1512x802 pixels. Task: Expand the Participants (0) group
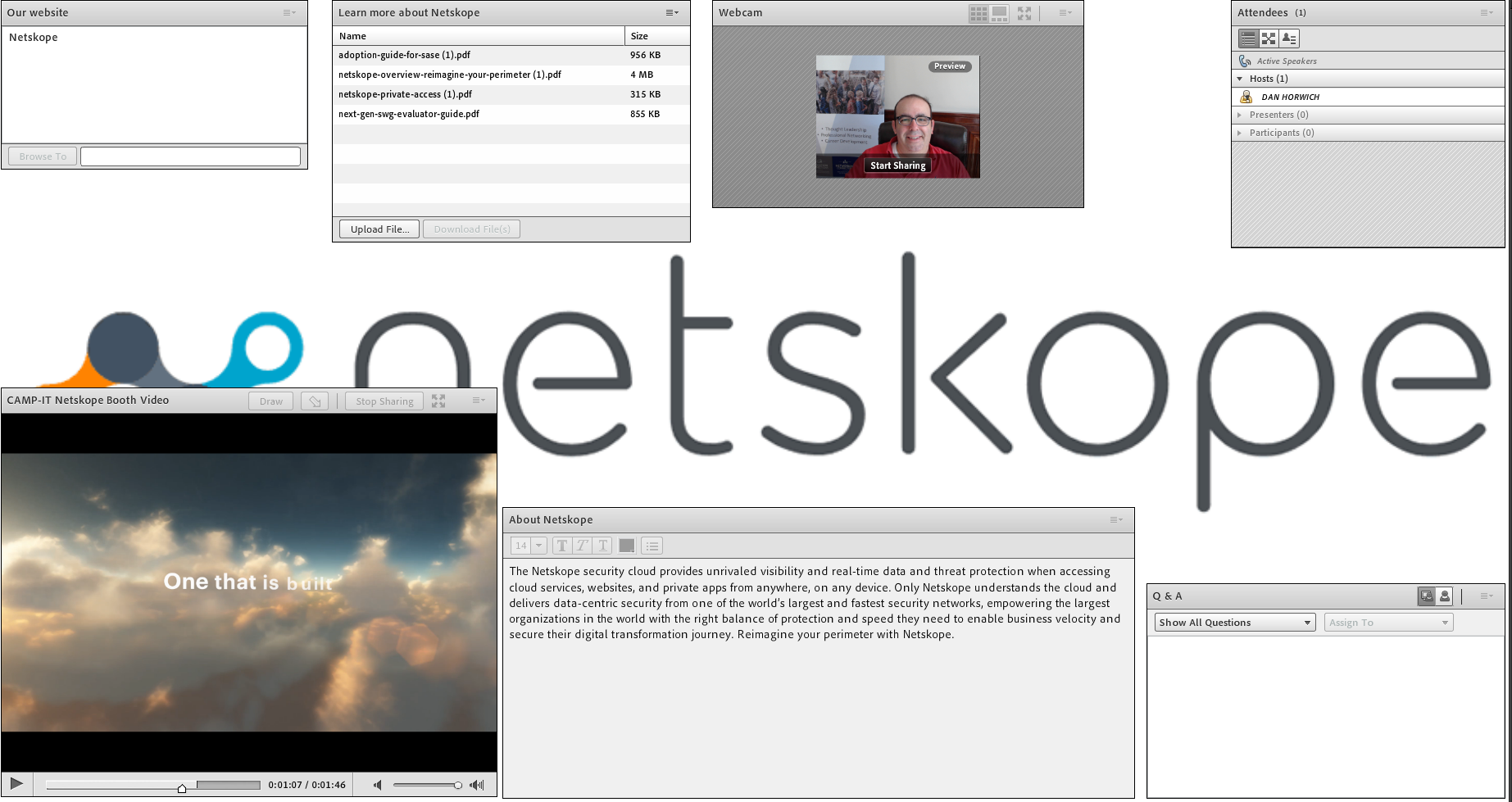pos(1240,133)
